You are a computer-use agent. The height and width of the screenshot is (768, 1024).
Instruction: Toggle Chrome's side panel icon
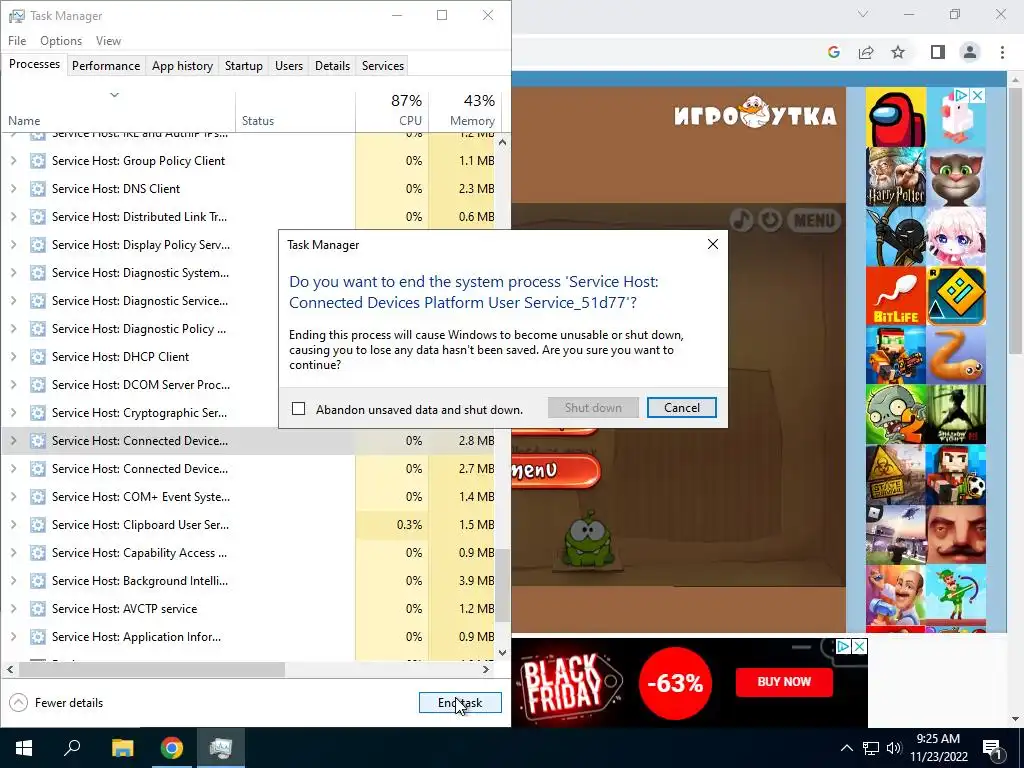point(937,52)
